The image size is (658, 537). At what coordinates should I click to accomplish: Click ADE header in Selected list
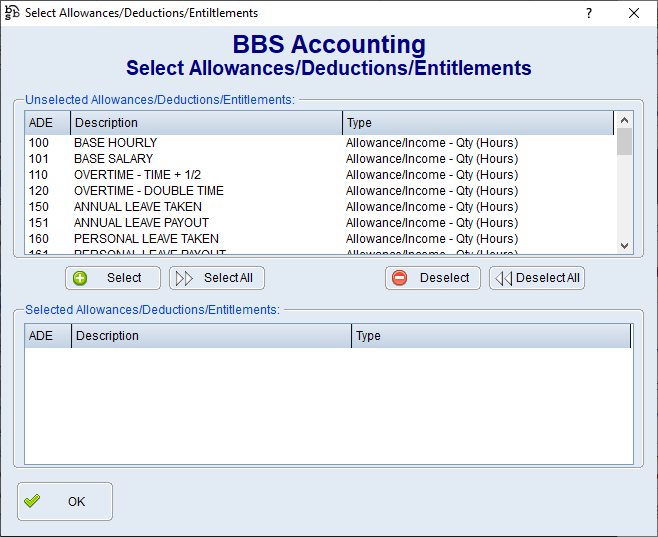tap(48, 336)
